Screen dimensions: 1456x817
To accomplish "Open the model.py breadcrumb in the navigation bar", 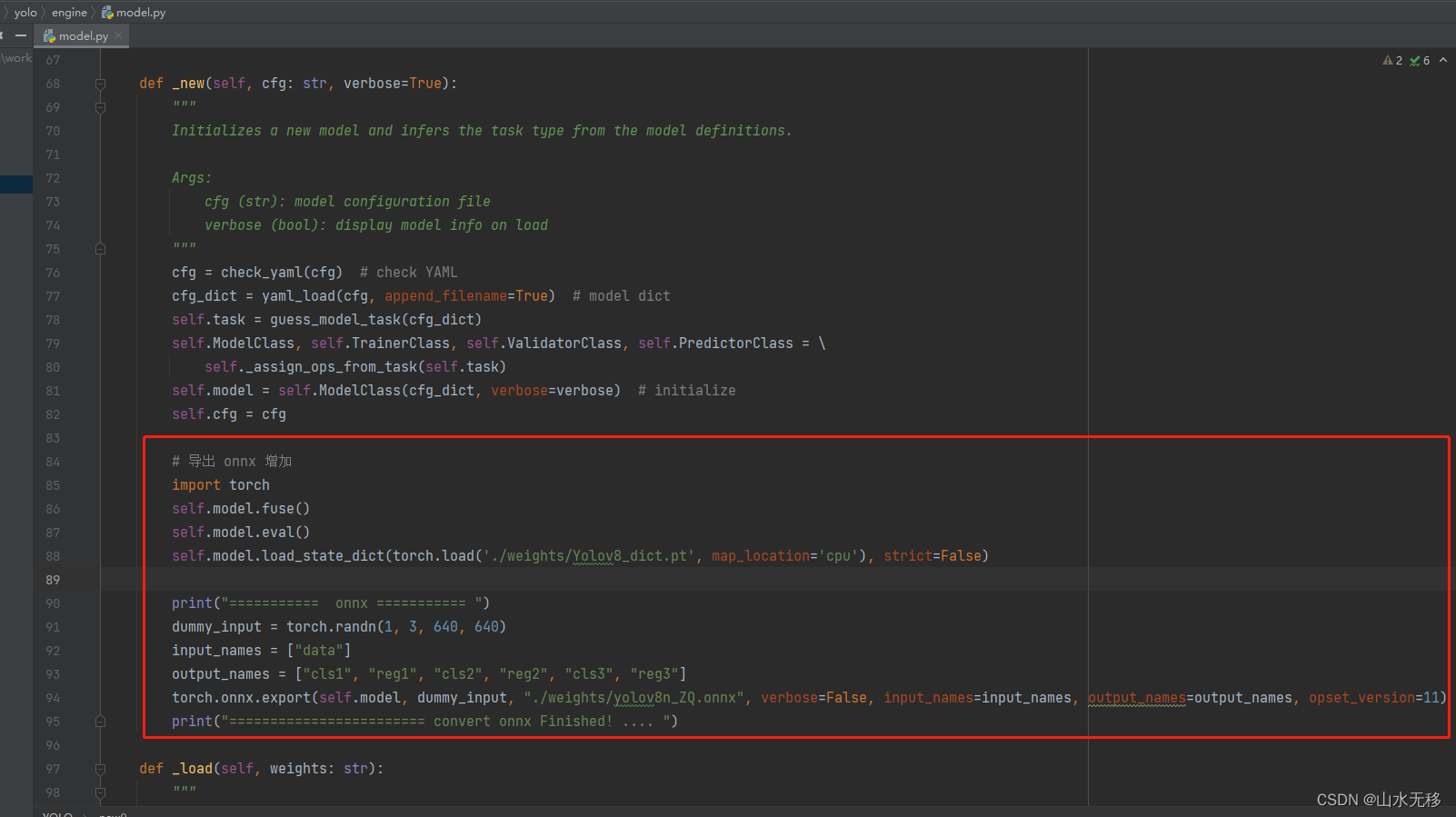I will pyautogui.click(x=134, y=12).
